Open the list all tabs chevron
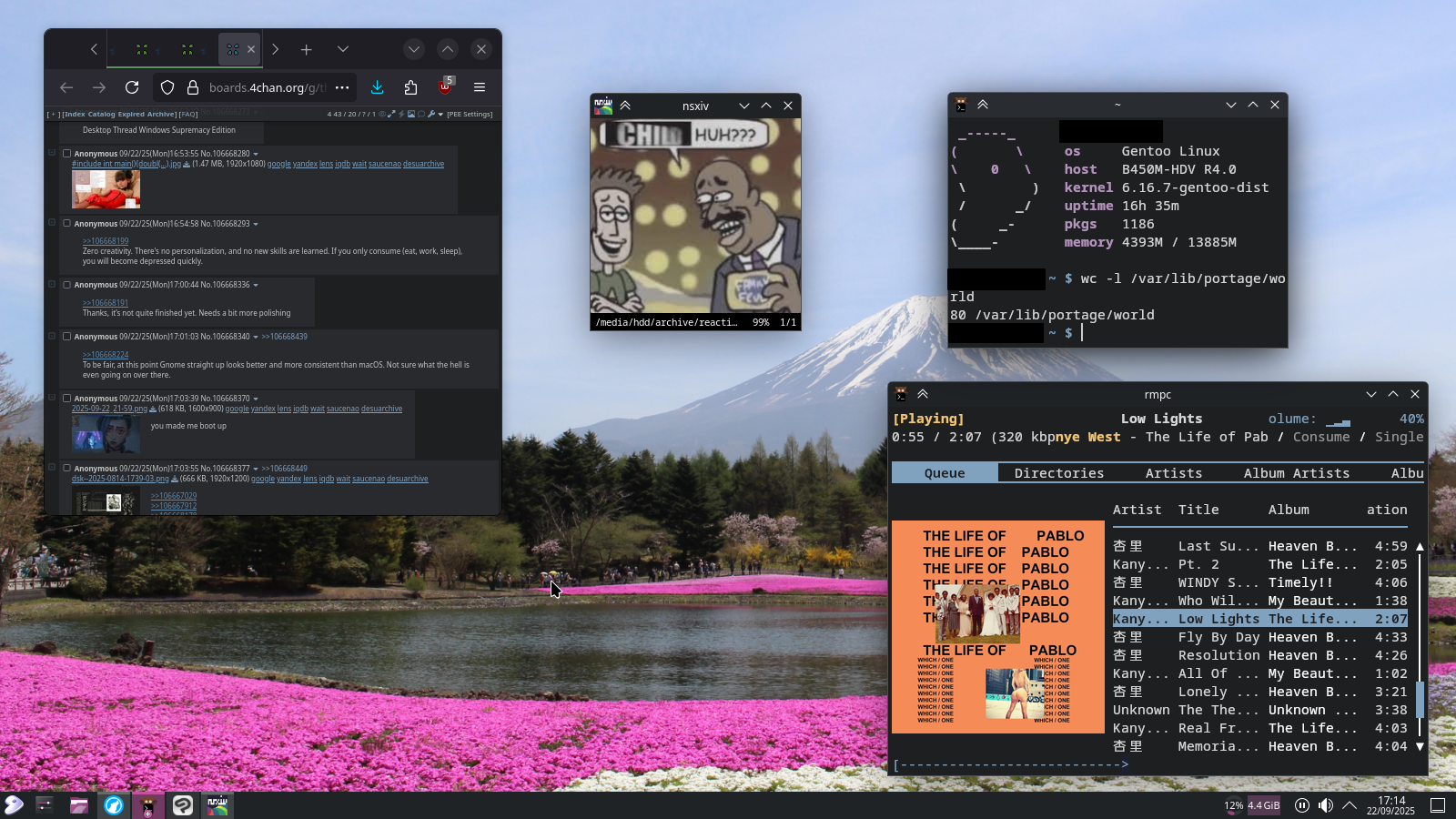The width and height of the screenshot is (1456, 819). coord(343,49)
